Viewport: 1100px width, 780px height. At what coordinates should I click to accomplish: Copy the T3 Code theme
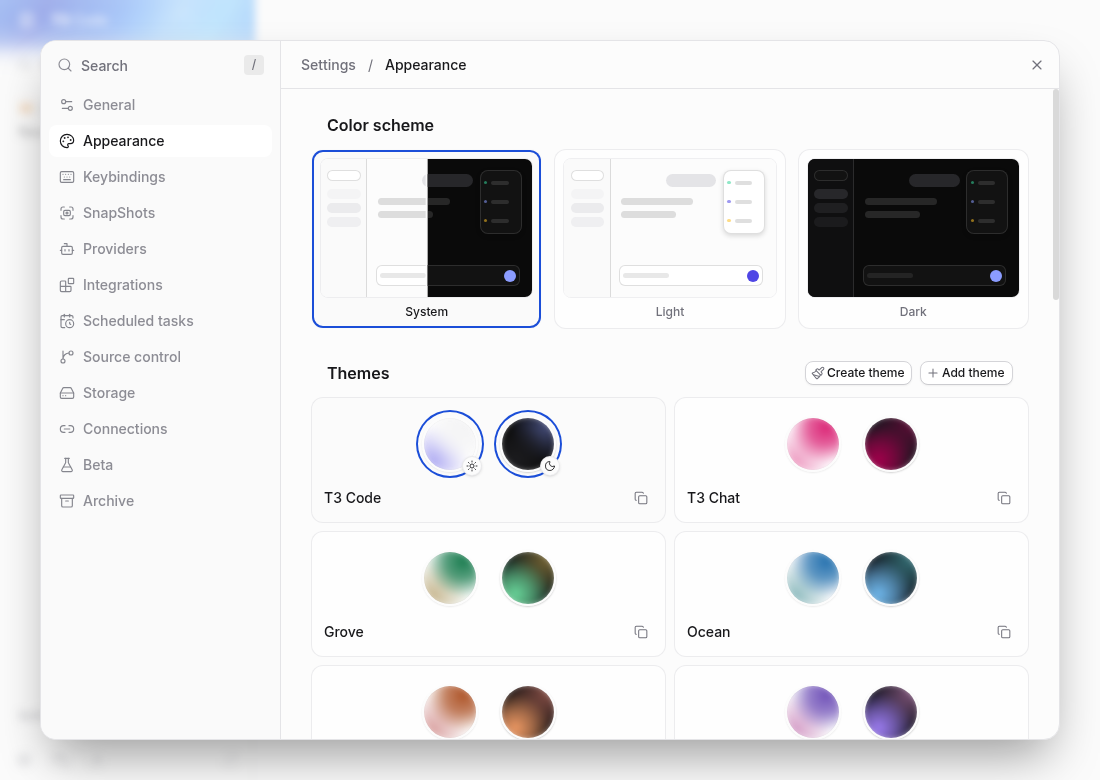641,498
